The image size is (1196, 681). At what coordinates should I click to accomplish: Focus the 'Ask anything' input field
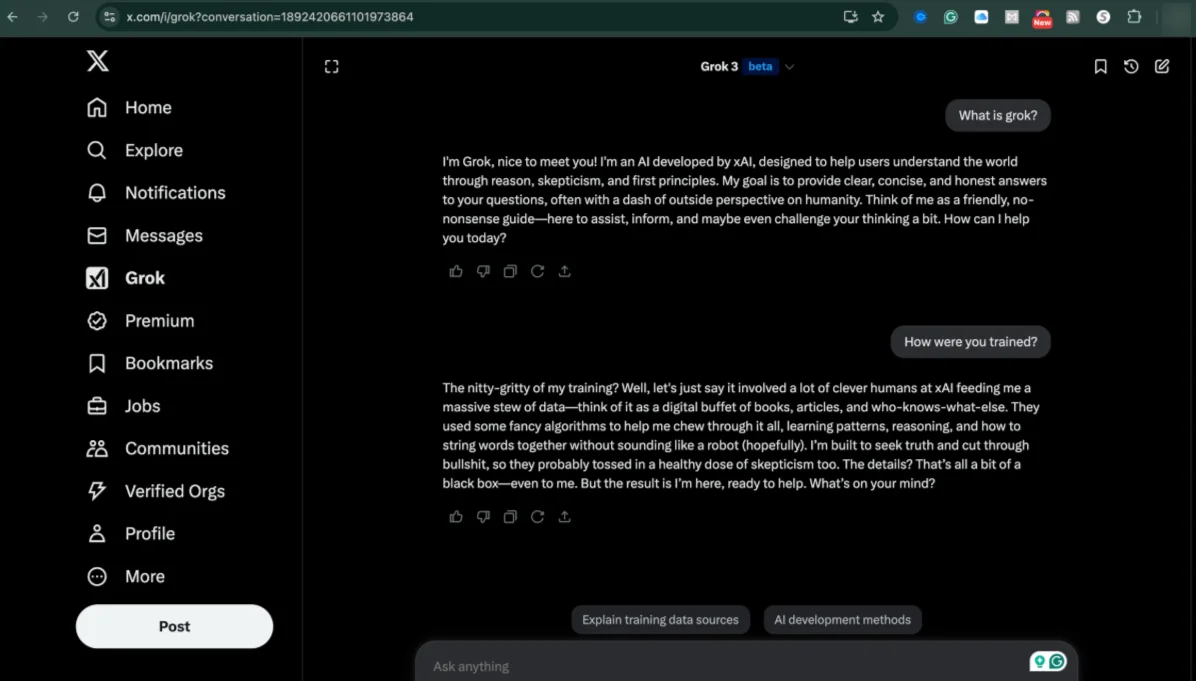coord(720,666)
